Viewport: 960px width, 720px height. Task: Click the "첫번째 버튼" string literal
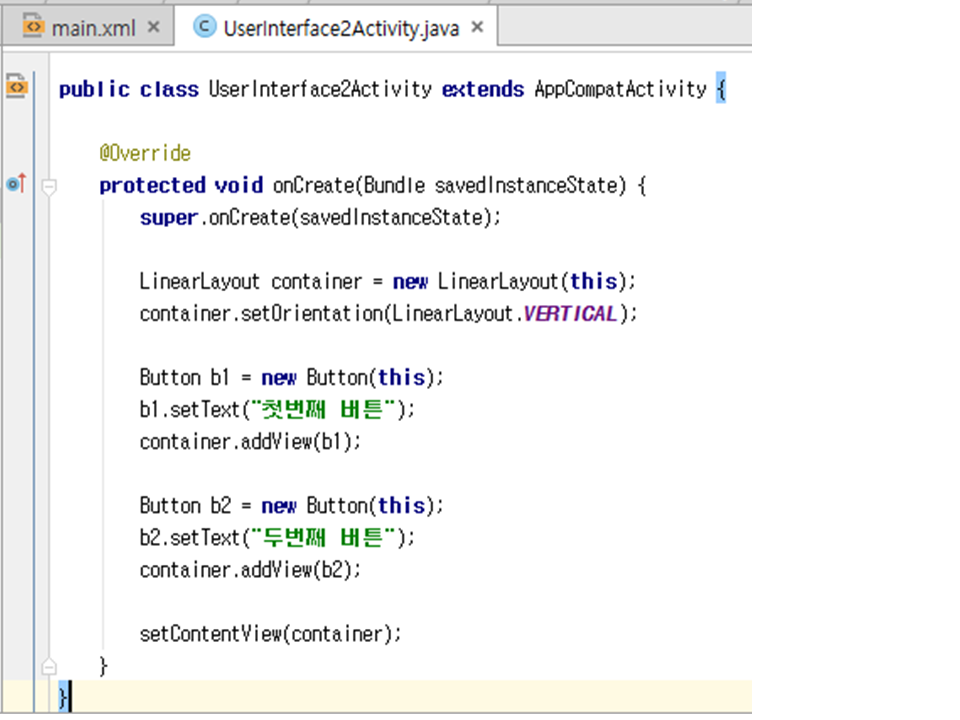330,409
